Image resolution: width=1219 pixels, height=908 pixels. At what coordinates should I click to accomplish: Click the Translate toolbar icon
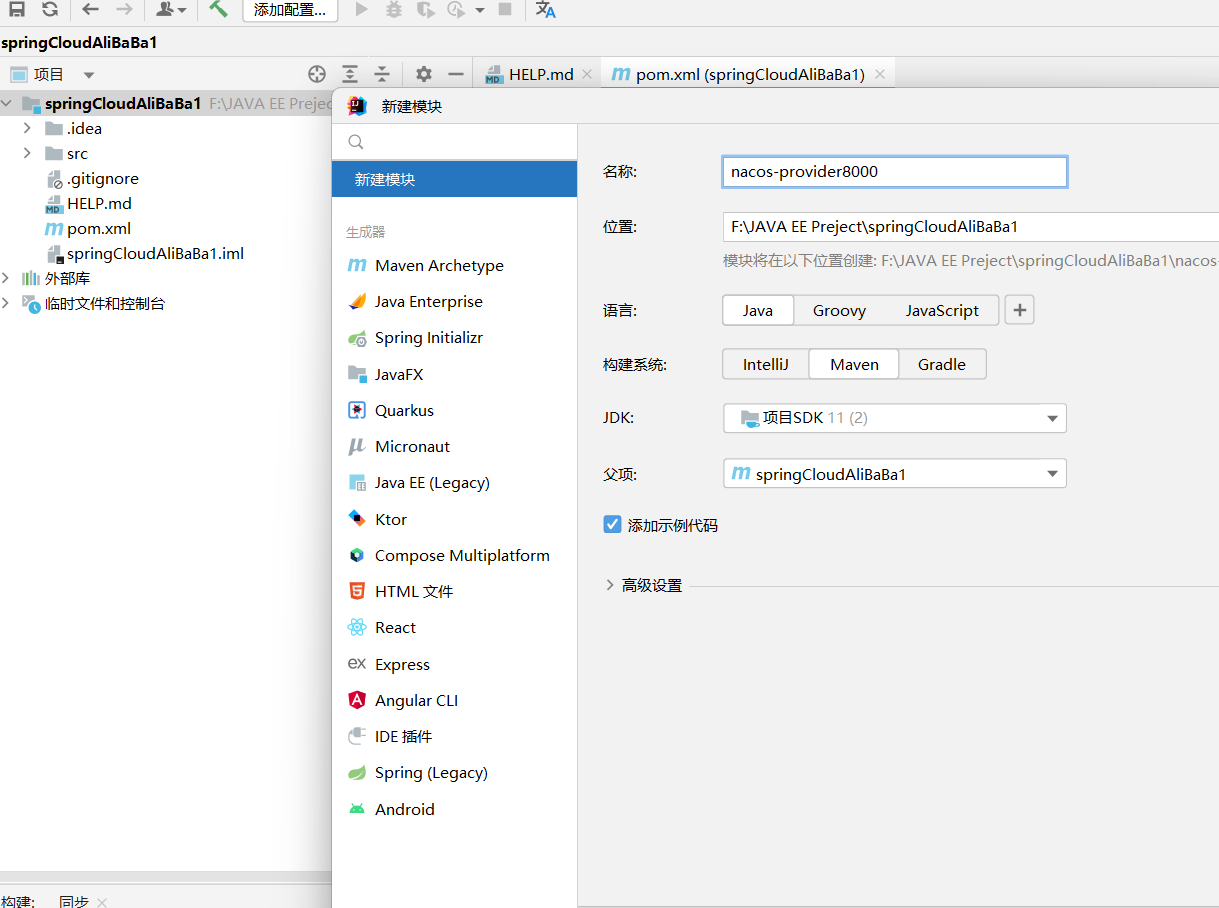coord(545,9)
